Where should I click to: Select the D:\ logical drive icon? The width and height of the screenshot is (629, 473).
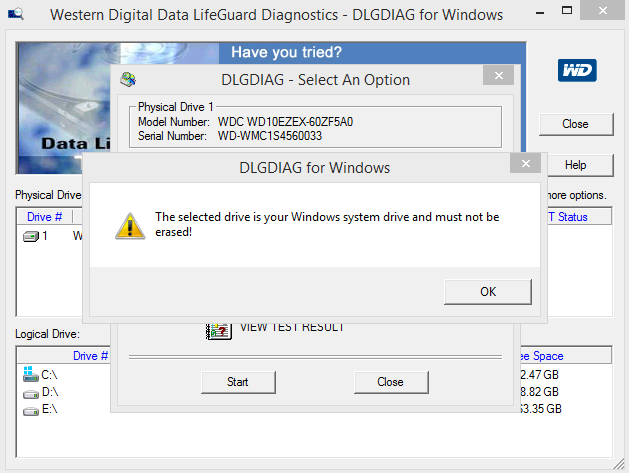click(x=31, y=393)
